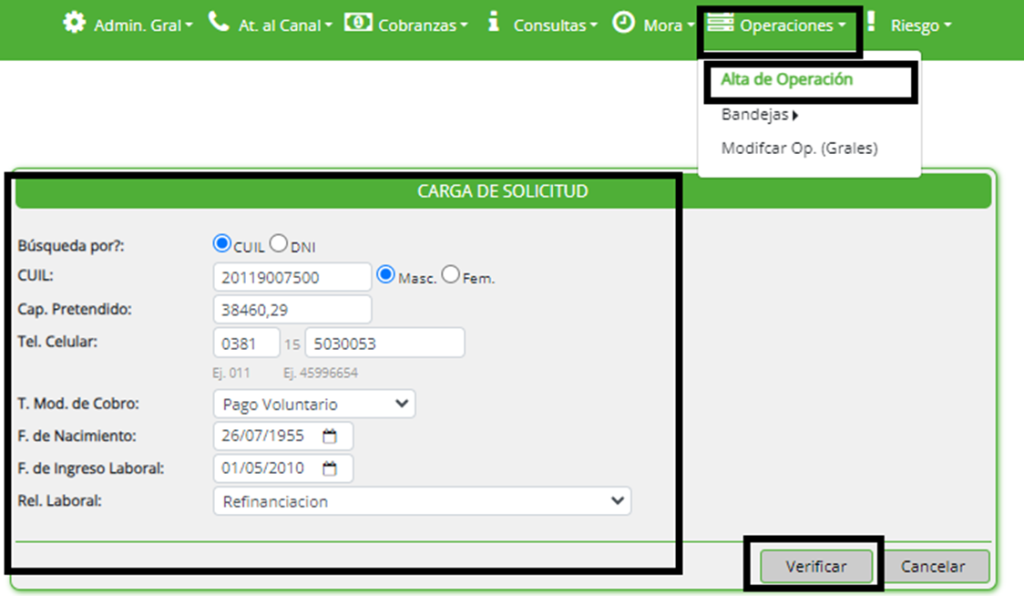Image resolution: width=1024 pixels, height=596 pixels.
Task: Click the info icon beside Consultas
Action: tap(493, 22)
